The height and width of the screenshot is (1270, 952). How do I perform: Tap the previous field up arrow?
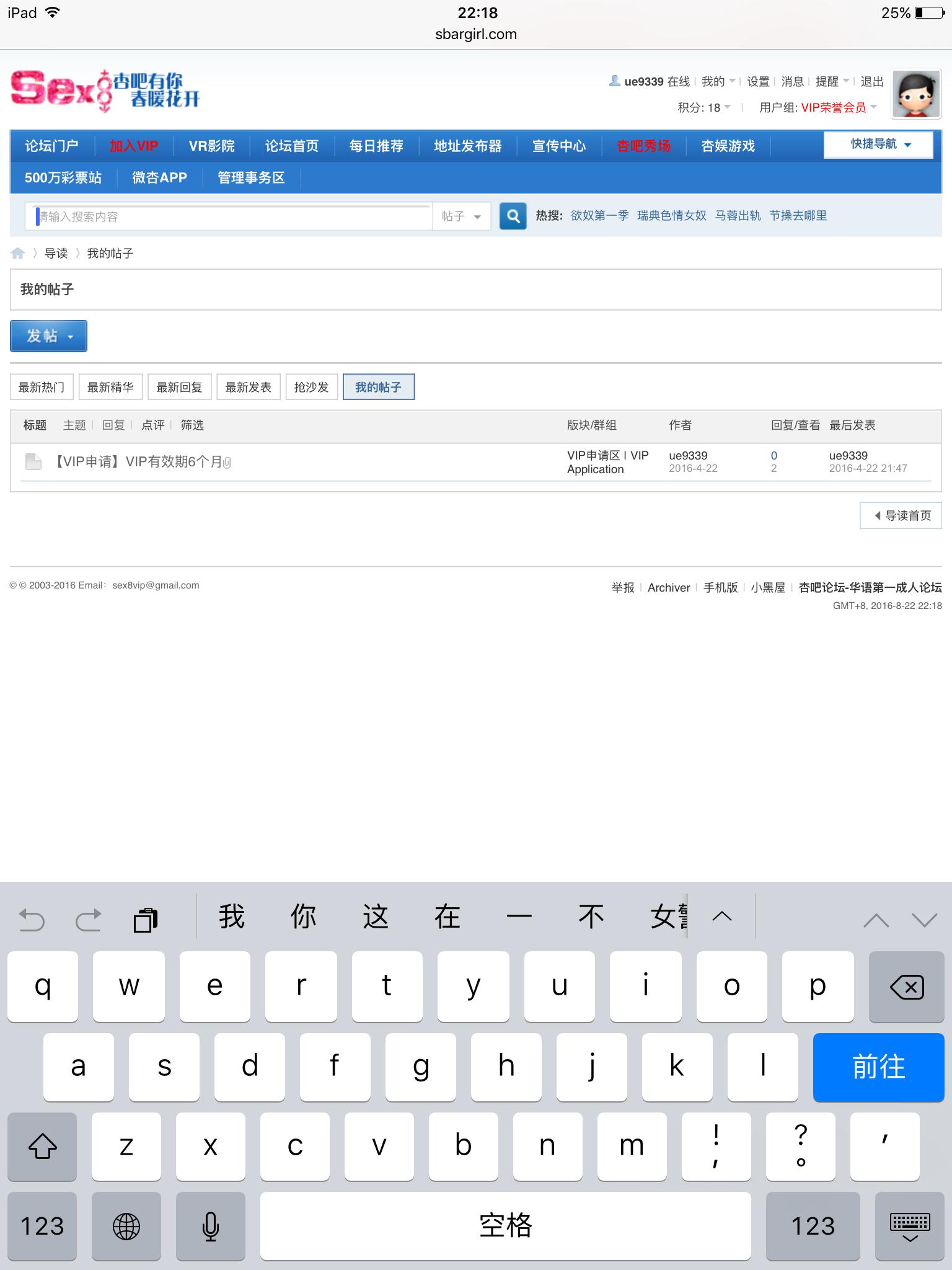876,920
